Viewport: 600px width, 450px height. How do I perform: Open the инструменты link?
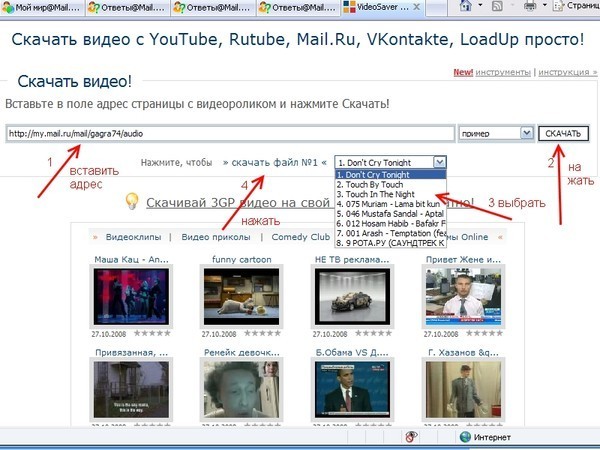pos(503,72)
